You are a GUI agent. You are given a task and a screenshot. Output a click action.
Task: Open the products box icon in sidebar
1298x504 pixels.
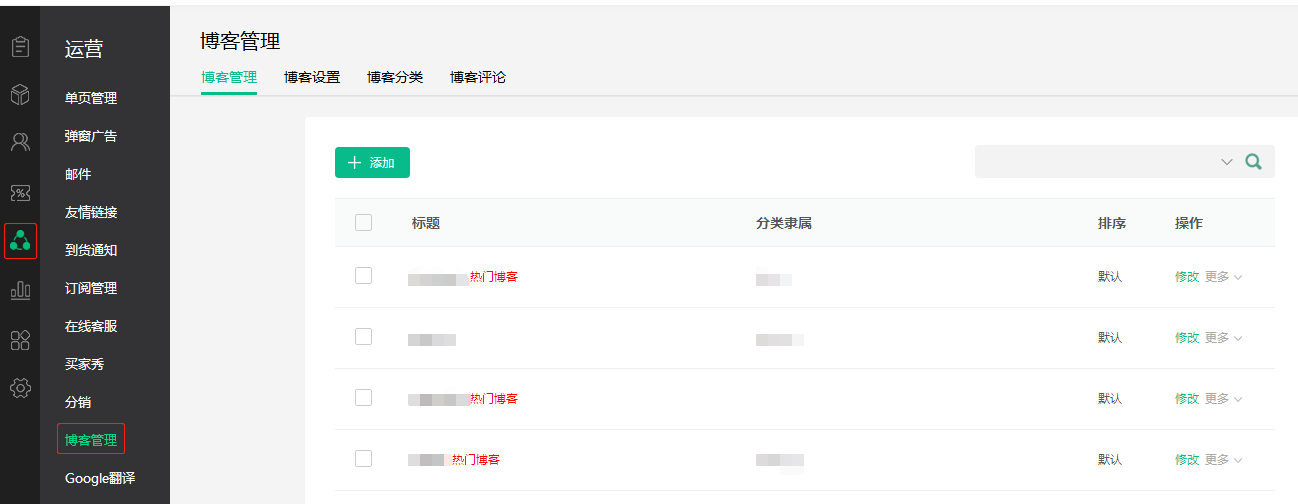[x=20, y=95]
